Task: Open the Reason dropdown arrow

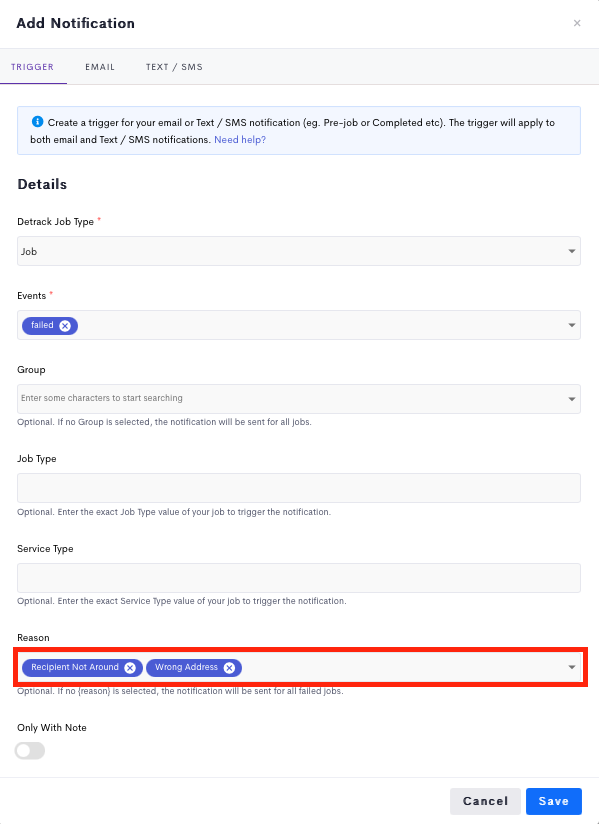Action: [x=572, y=667]
